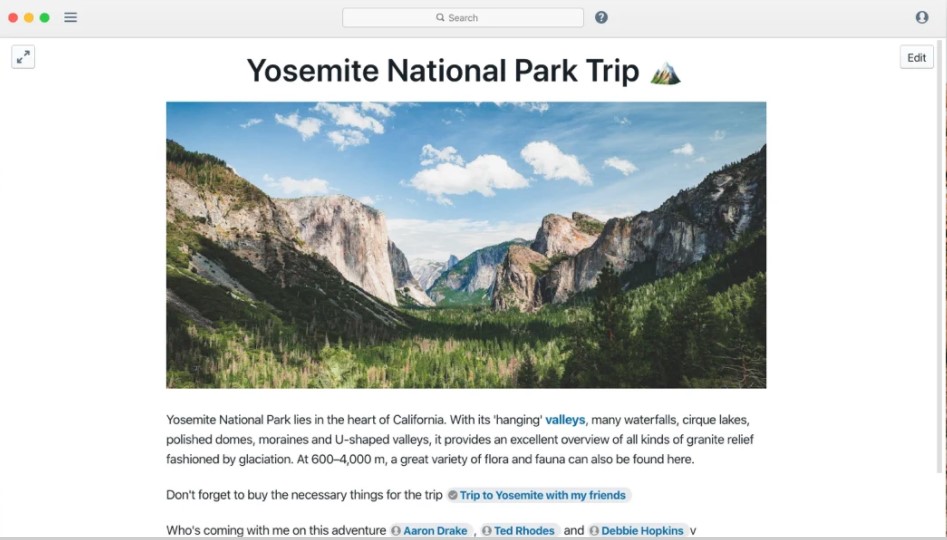Image resolution: width=947 pixels, height=540 pixels.
Task: Follow the bold 'valleys' link
Action: pos(565,420)
